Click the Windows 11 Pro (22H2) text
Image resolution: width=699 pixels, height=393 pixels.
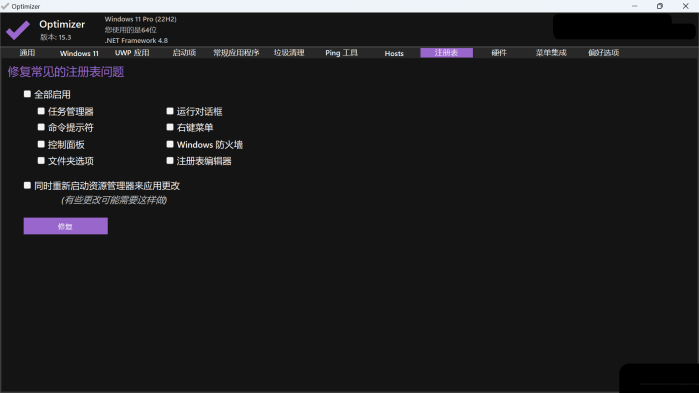click(140, 19)
